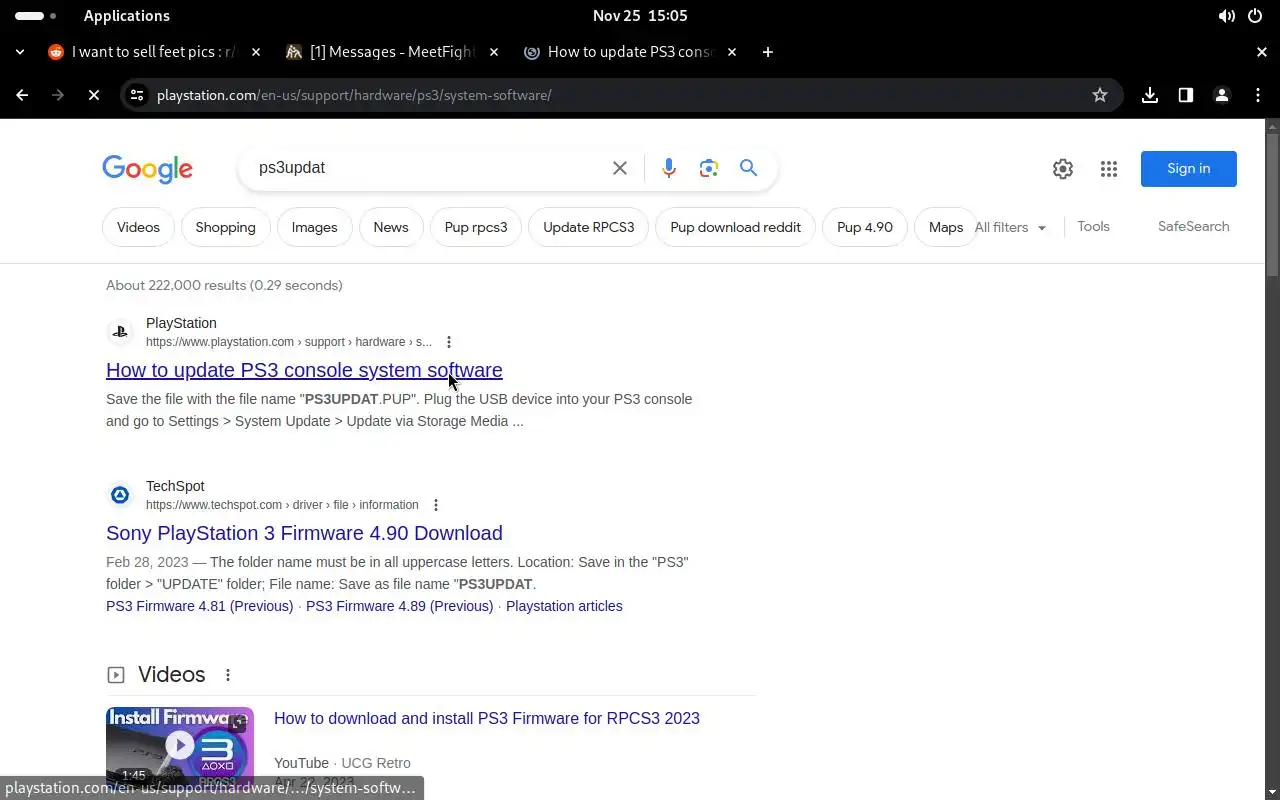
Task: Close the MeetFighters Messages tab
Action: [494, 52]
